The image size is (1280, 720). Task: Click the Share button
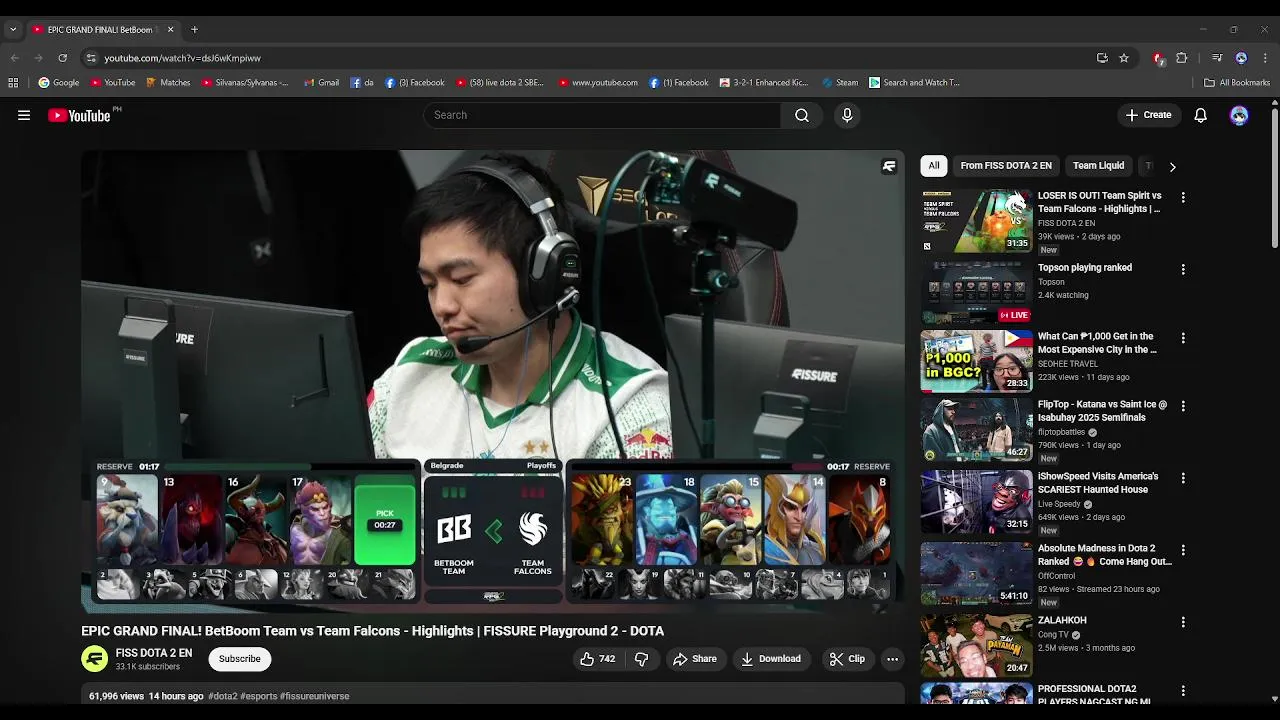click(x=695, y=659)
